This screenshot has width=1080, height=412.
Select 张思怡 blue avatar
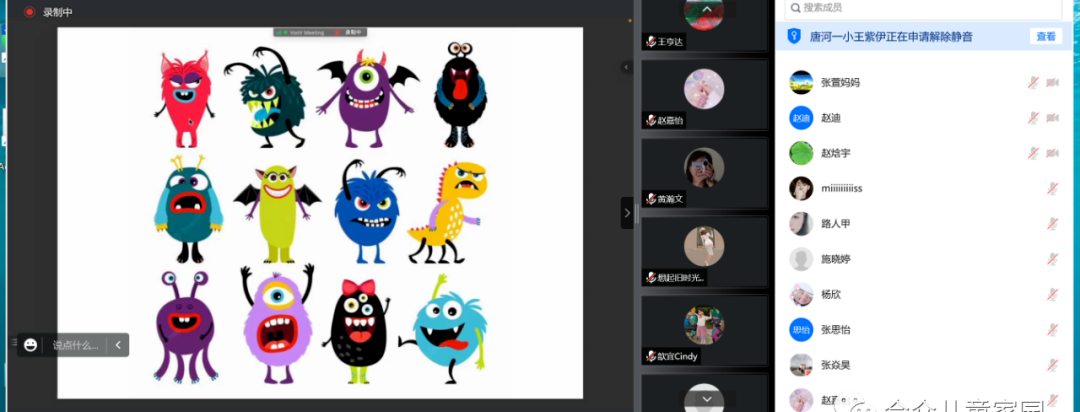tap(801, 329)
